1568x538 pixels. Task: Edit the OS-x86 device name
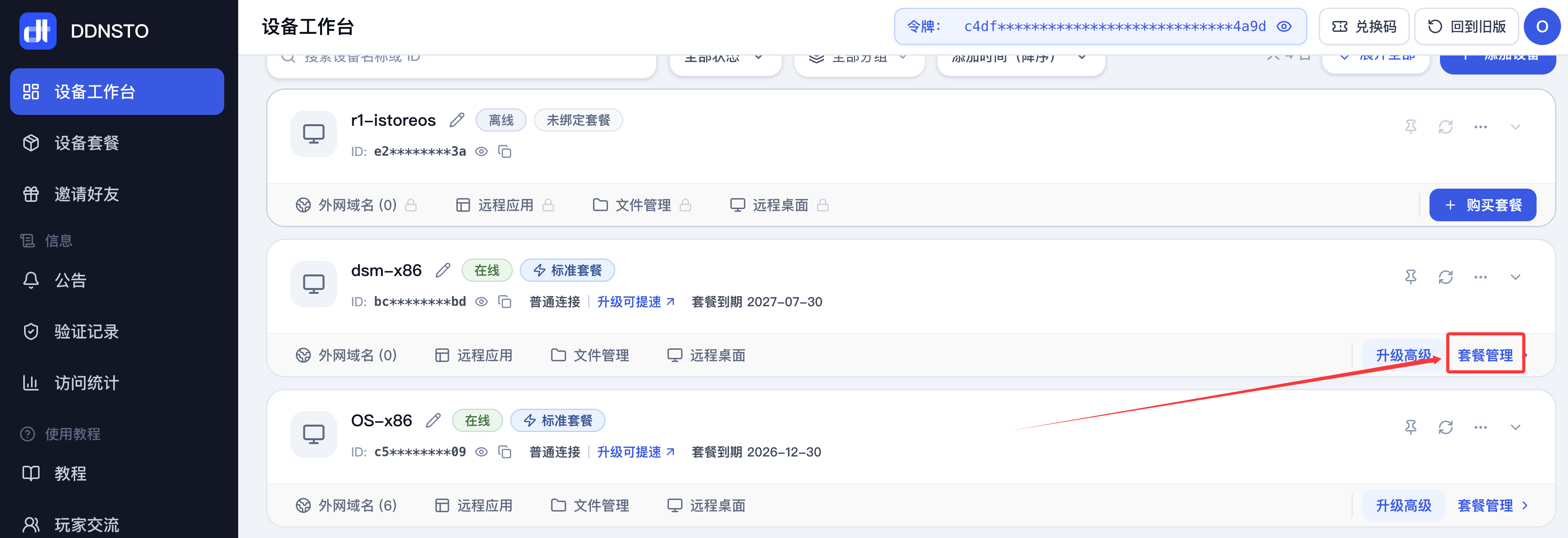[433, 420]
